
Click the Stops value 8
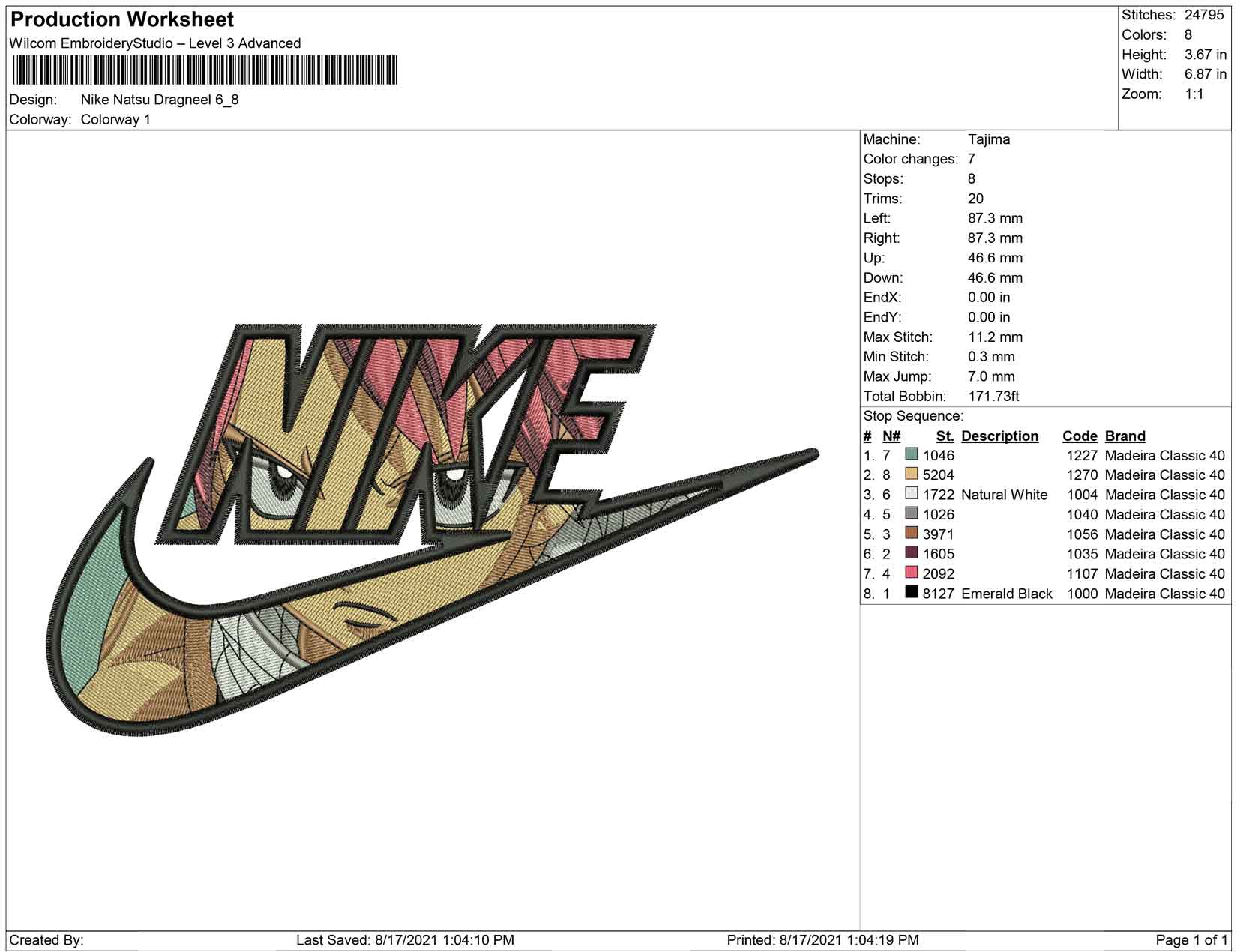972,179
